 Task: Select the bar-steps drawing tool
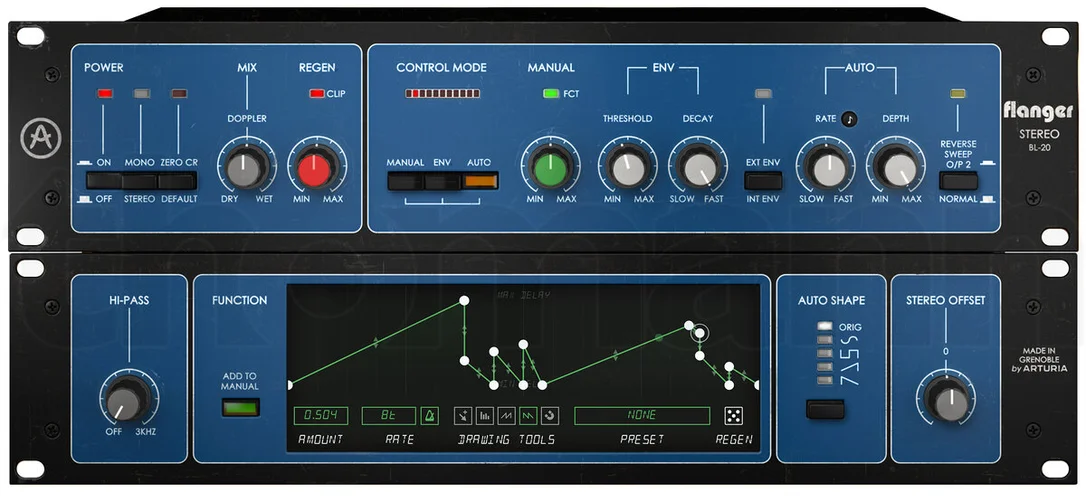pyautogui.click(x=485, y=415)
